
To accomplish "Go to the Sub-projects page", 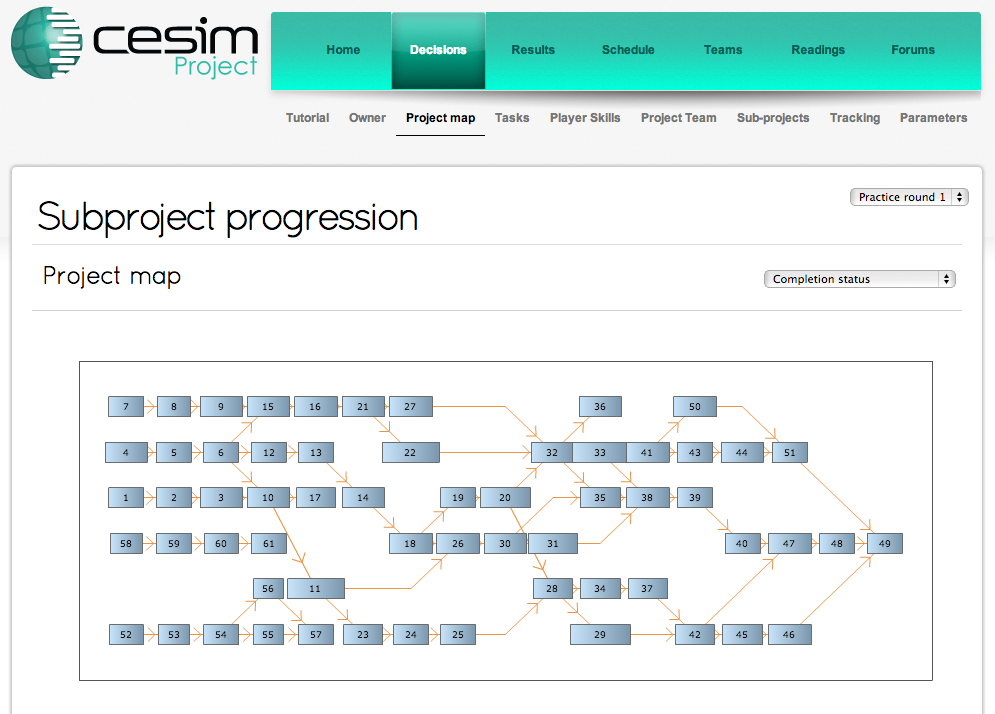I will tap(772, 118).
